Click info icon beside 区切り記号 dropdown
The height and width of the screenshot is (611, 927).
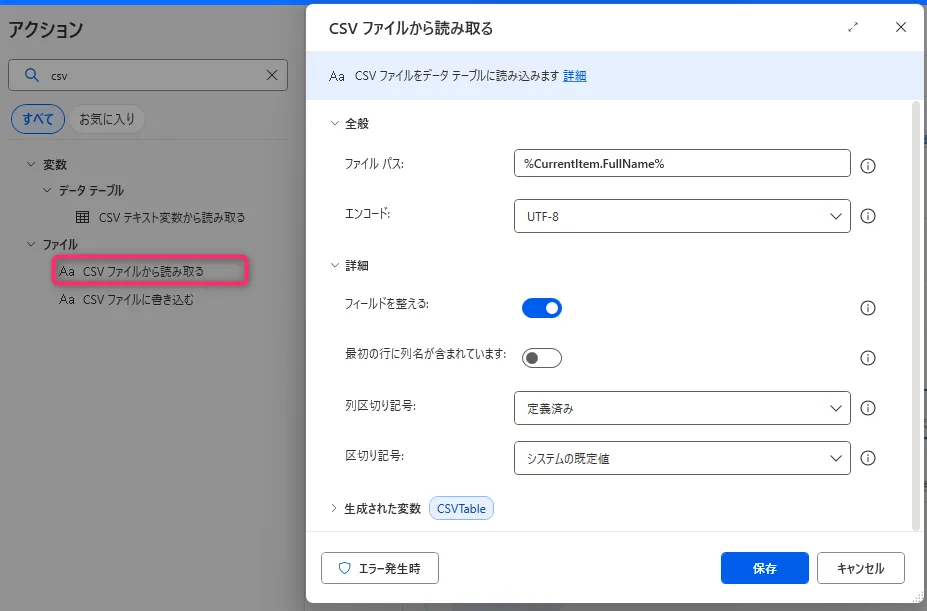pyautogui.click(x=868, y=458)
